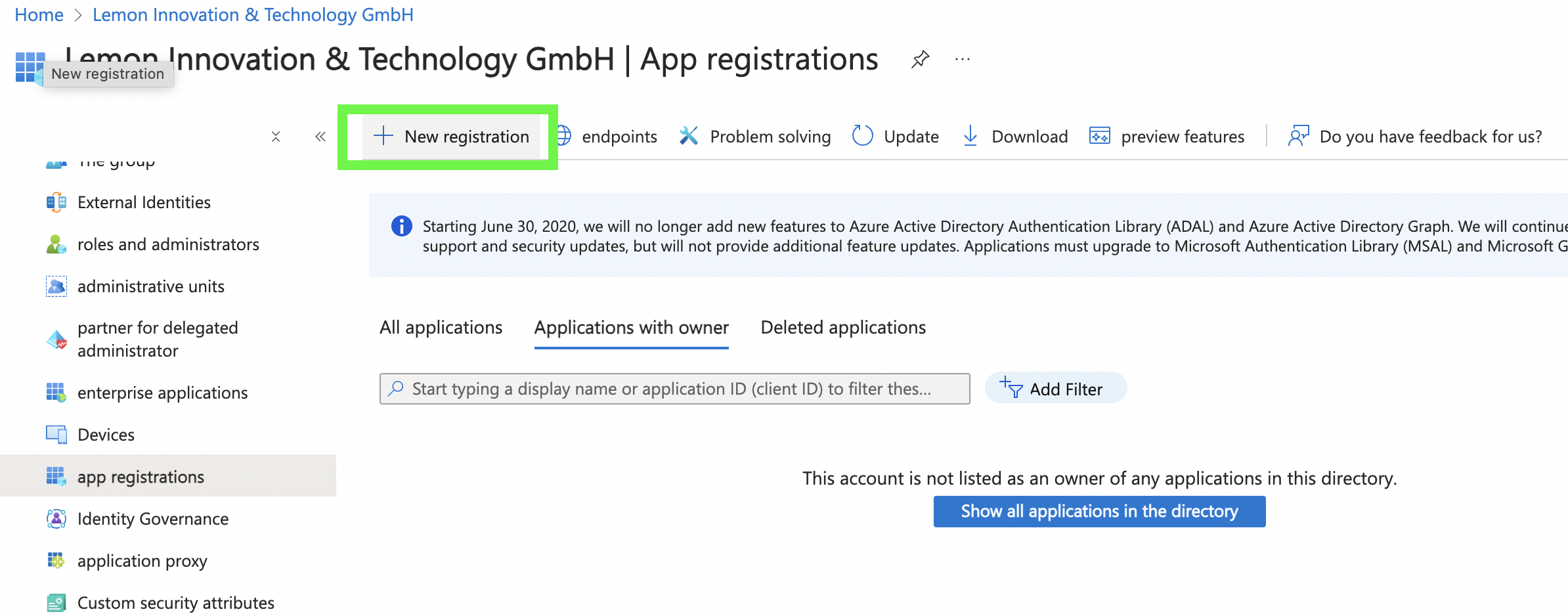Open the more options ellipsis menu
Viewport: 1568px width, 616px height.
coord(963,60)
